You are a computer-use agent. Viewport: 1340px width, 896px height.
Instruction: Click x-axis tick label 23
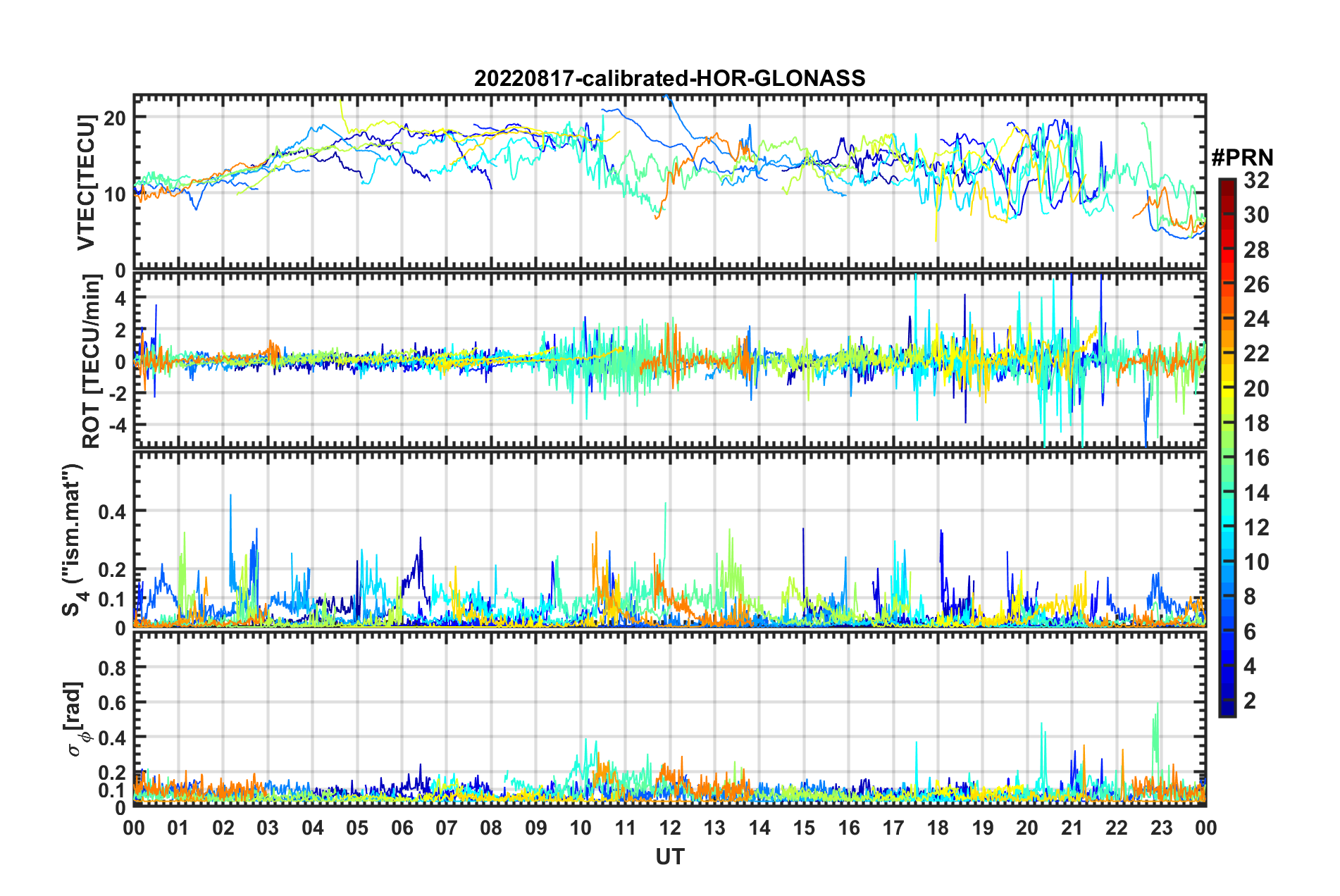[1161, 828]
